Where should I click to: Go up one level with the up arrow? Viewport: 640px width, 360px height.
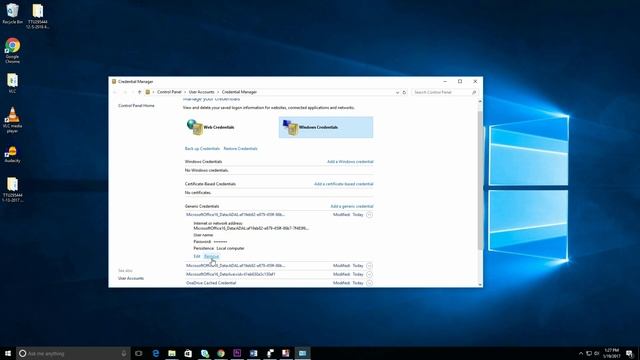pos(139,92)
